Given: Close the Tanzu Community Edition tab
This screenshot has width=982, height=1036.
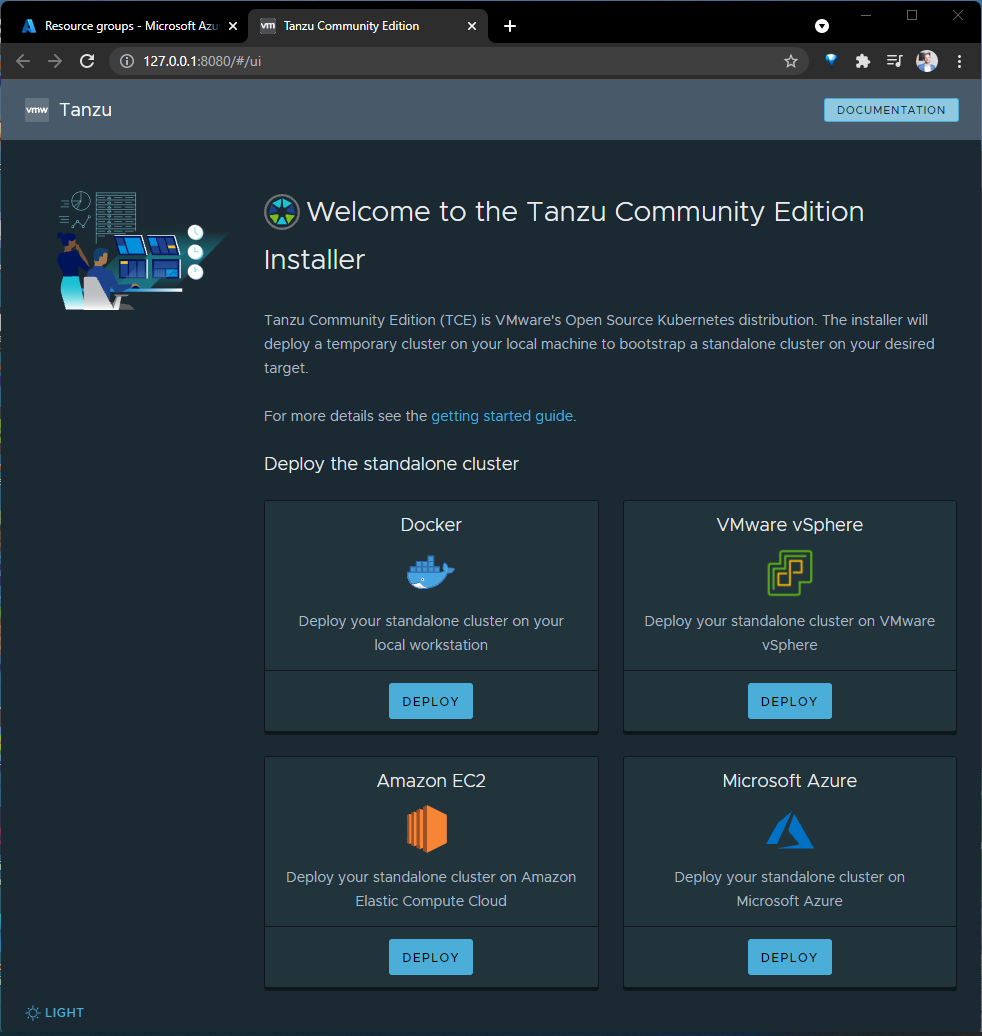Looking at the screenshot, I should 472,26.
